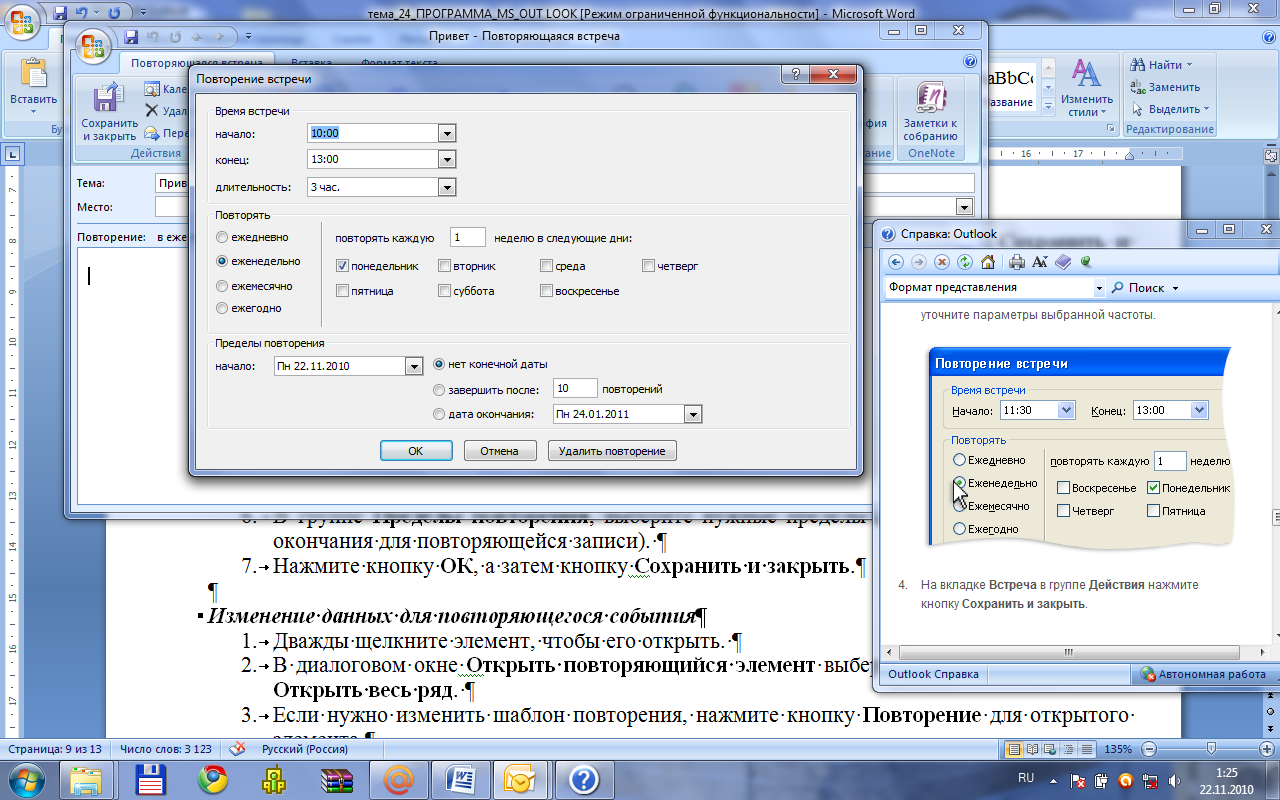Image resolution: width=1280 pixels, height=800 pixels.
Task: Check the Thursday checkbox
Action: click(648, 266)
